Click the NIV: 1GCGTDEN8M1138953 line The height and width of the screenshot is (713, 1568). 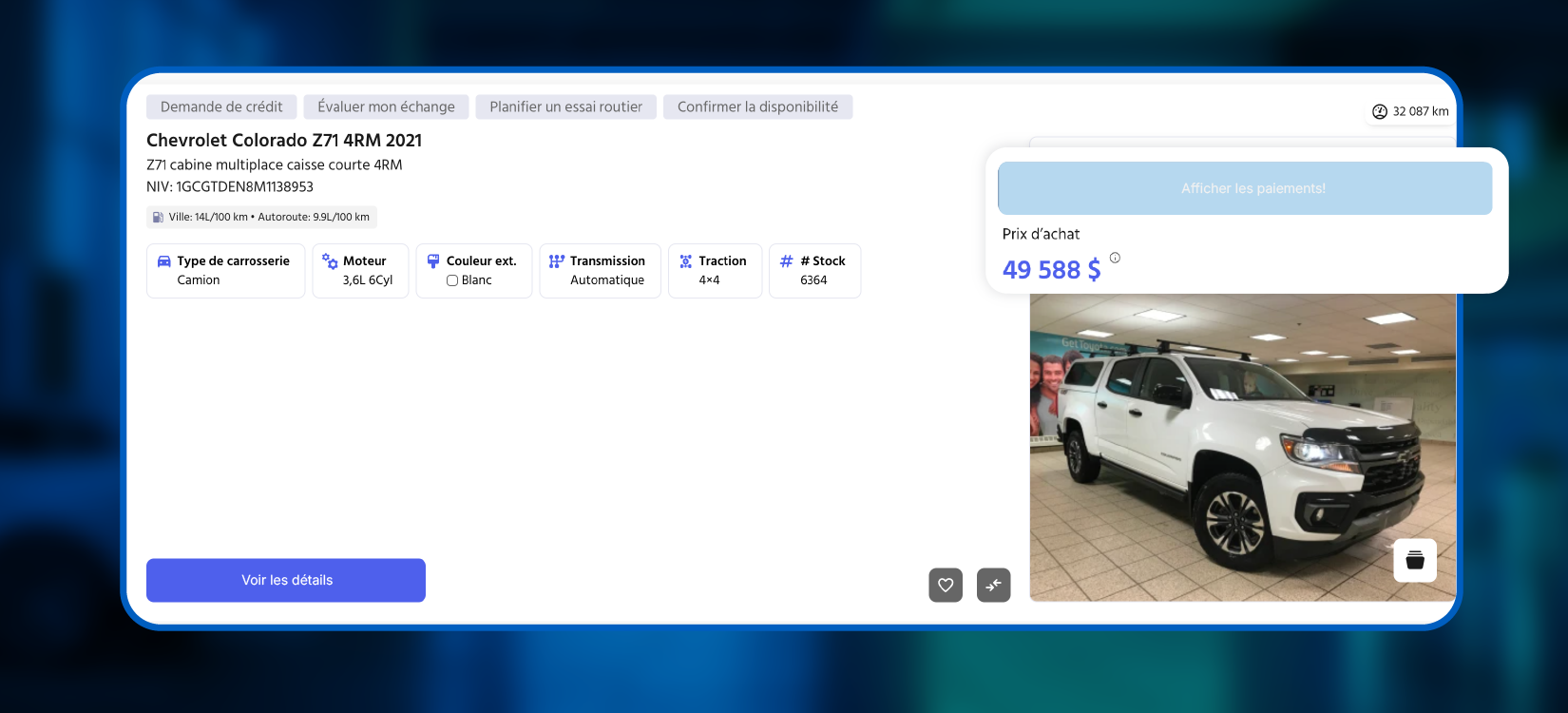[230, 187]
